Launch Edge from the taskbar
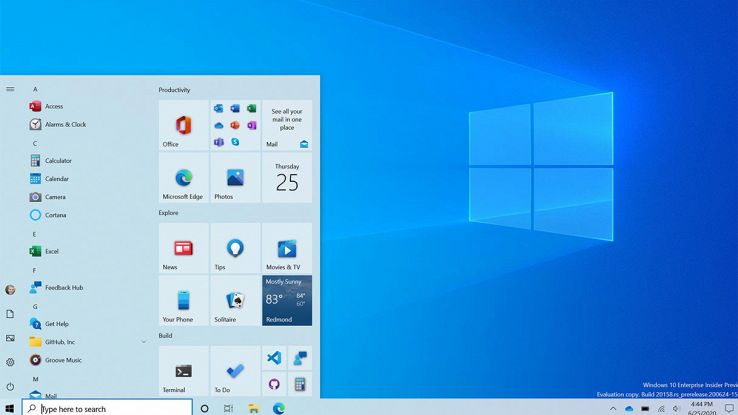Image resolution: width=738 pixels, height=415 pixels. [279, 408]
